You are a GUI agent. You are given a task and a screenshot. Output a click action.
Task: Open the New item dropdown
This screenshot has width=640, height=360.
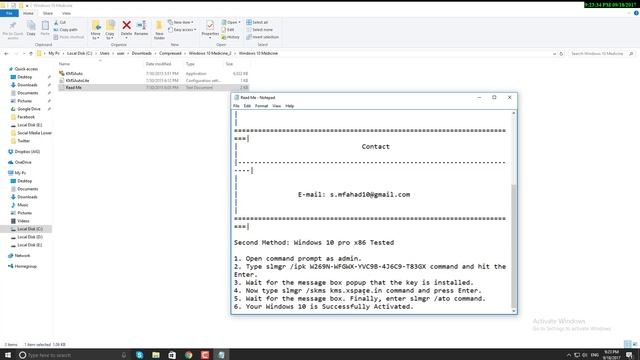point(181,22)
